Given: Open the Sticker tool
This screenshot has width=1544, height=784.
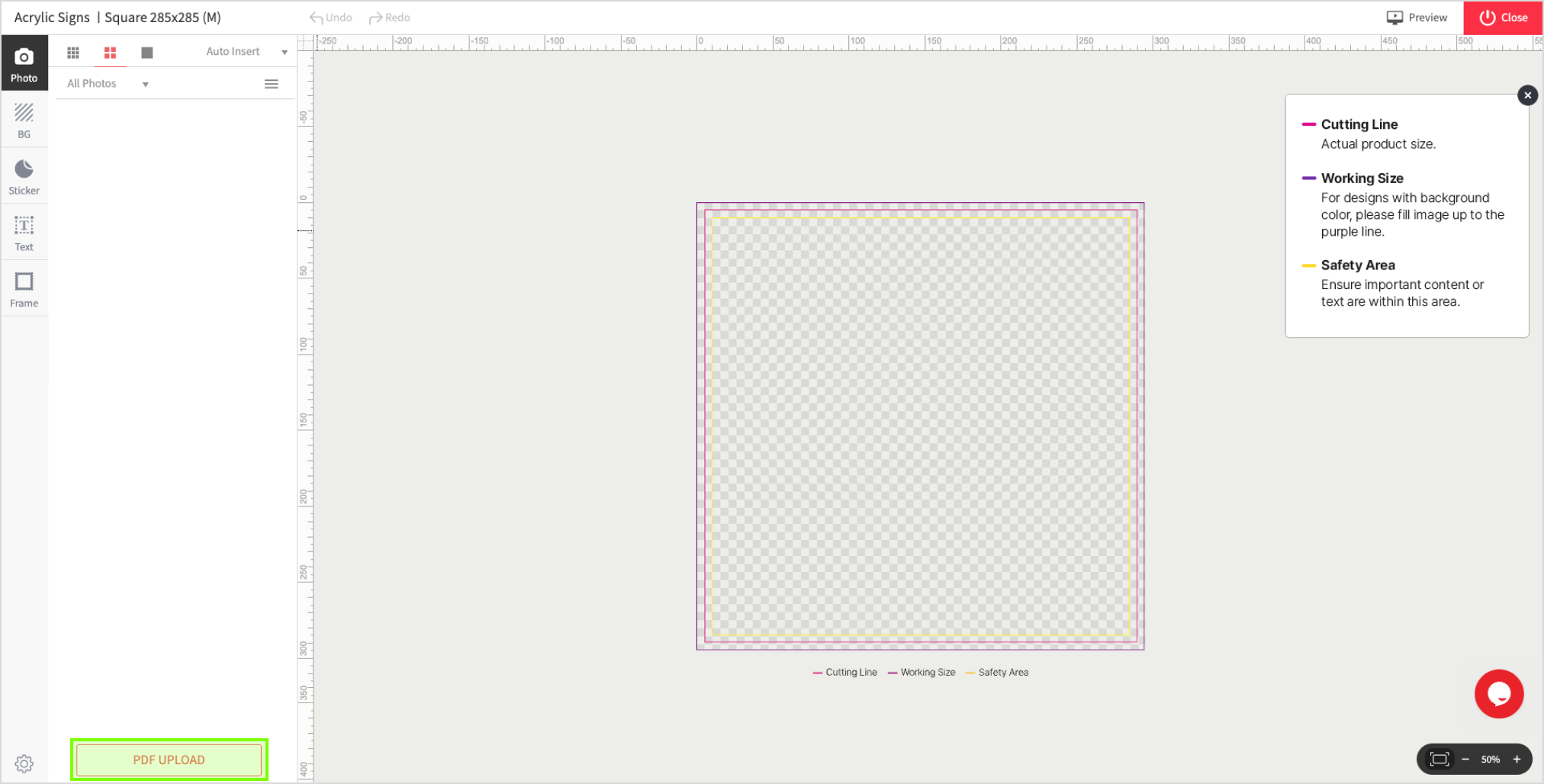Looking at the screenshot, I should pyautogui.click(x=24, y=176).
